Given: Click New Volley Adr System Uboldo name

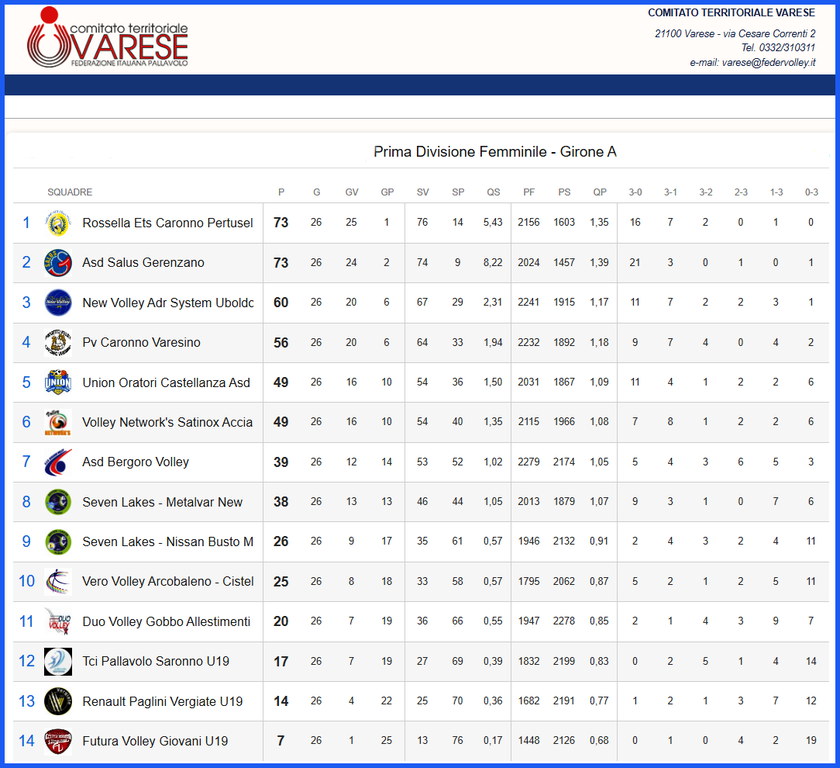Looking at the screenshot, I should 168,303.
